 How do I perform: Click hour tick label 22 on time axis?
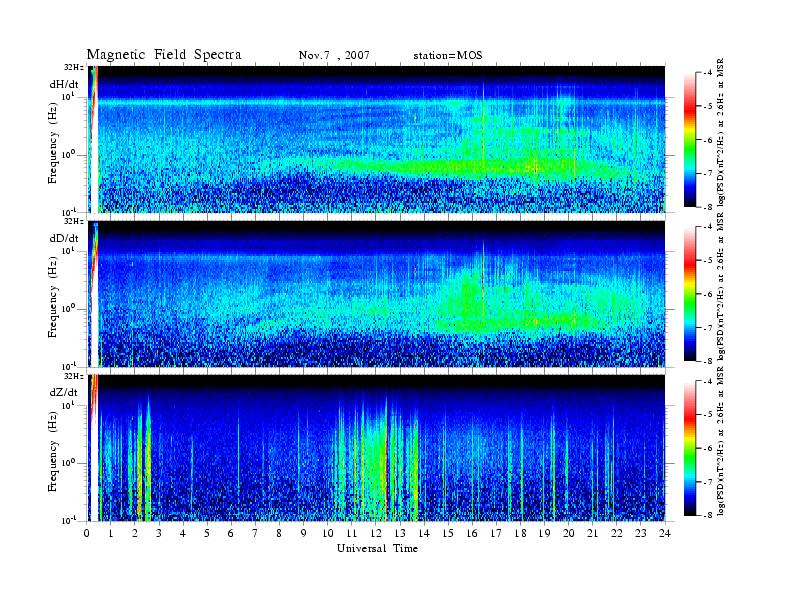click(x=617, y=534)
